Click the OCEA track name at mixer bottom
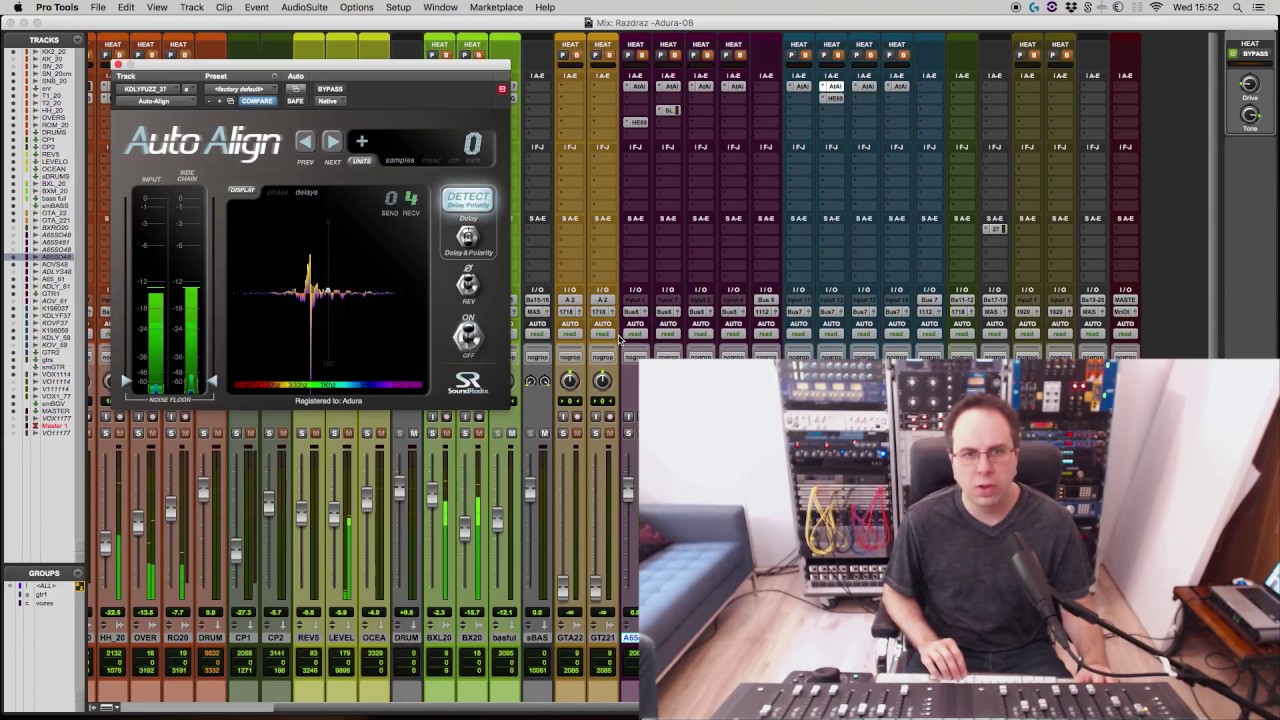This screenshot has width=1280, height=720. pos(374,638)
